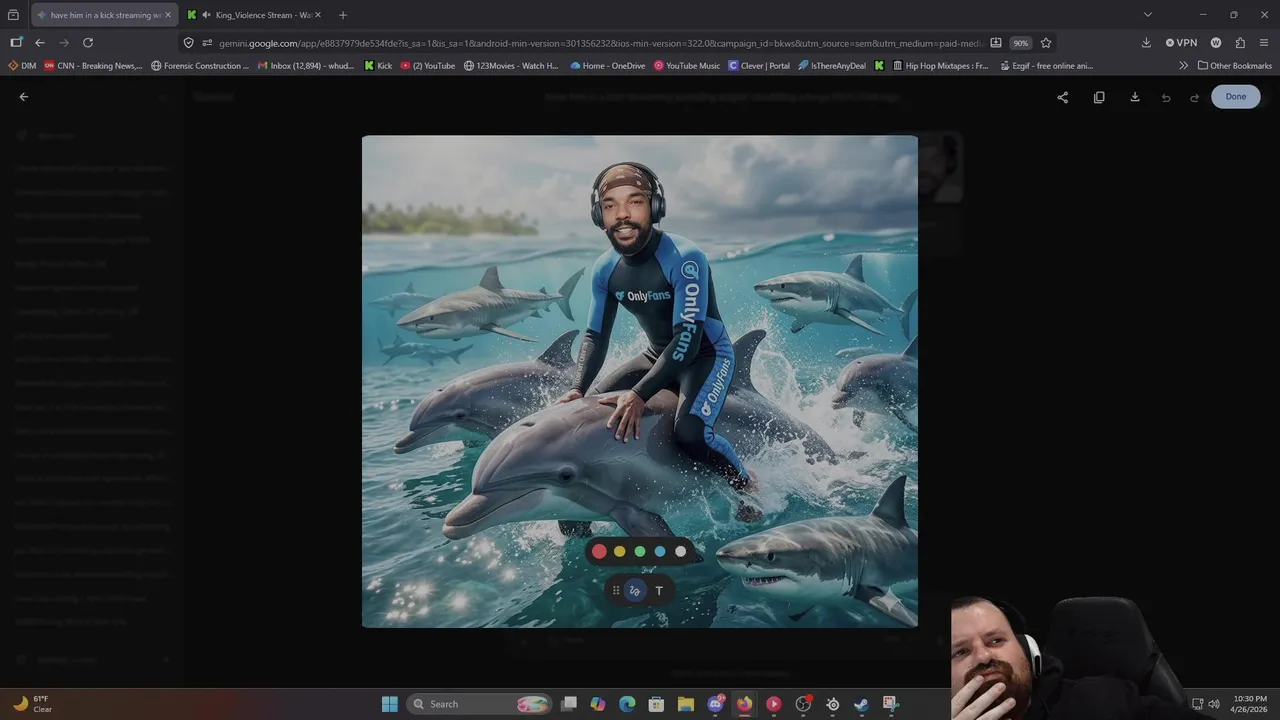The width and height of the screenshot is (1280, 720).
Task: Select the freehand draw tool
Action: pyautogui.click(x=635, y=591)
